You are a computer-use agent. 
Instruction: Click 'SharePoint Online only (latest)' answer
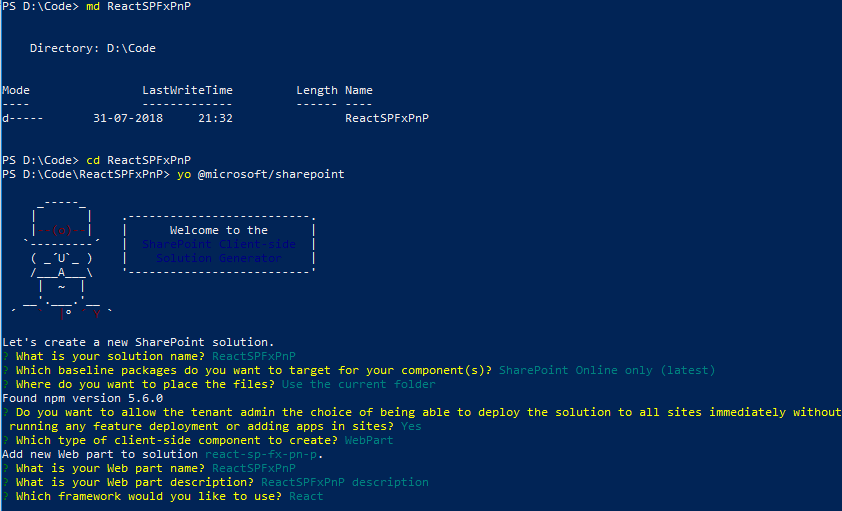(x=607, y=370)
